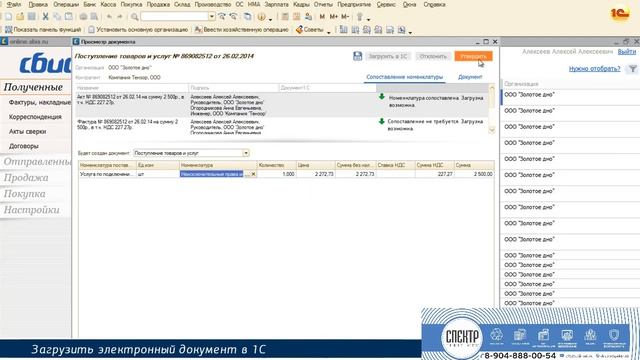Click scroll down arrow of documents list

click(x=491, y=130)
